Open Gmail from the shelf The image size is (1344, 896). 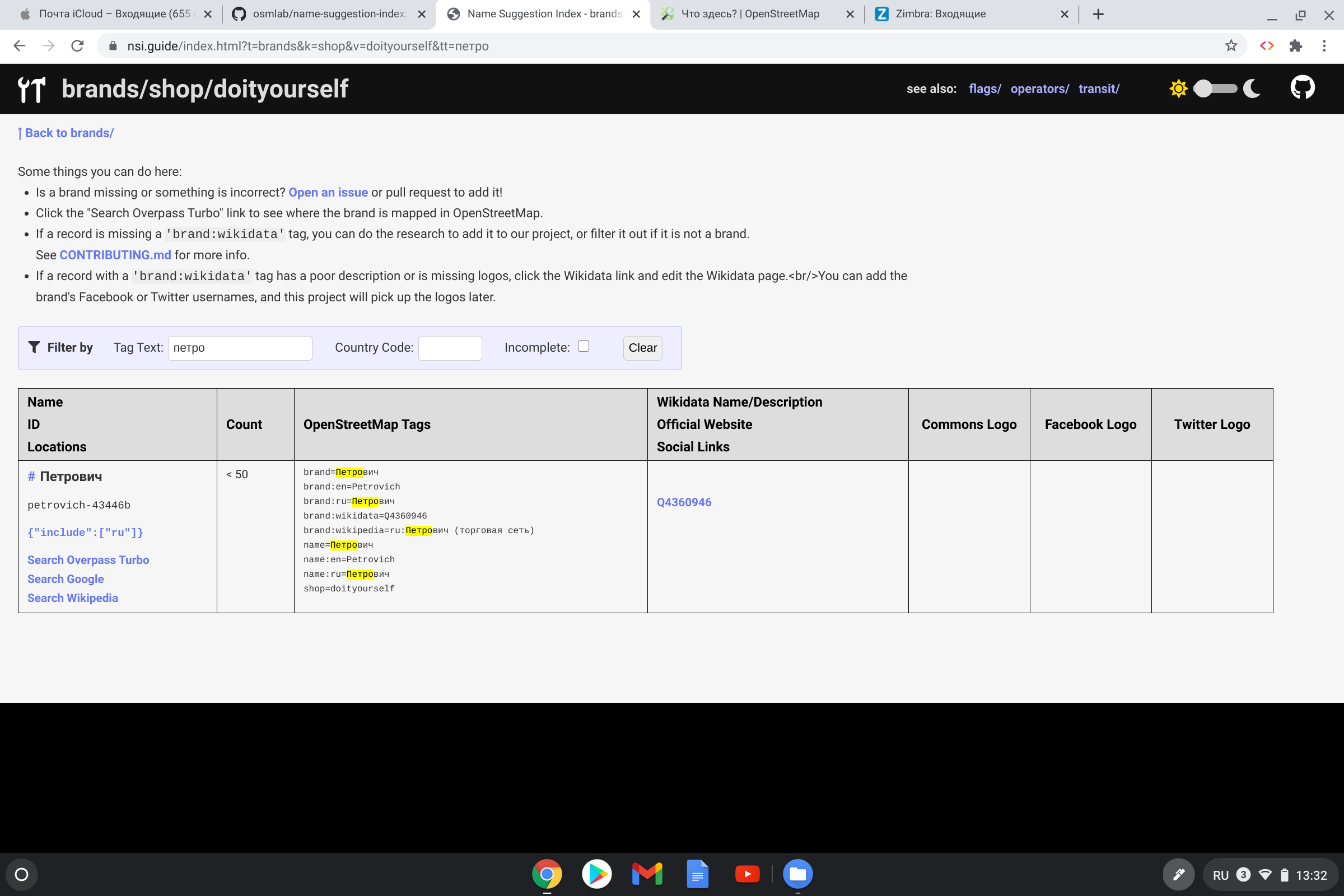pos(647,874)
